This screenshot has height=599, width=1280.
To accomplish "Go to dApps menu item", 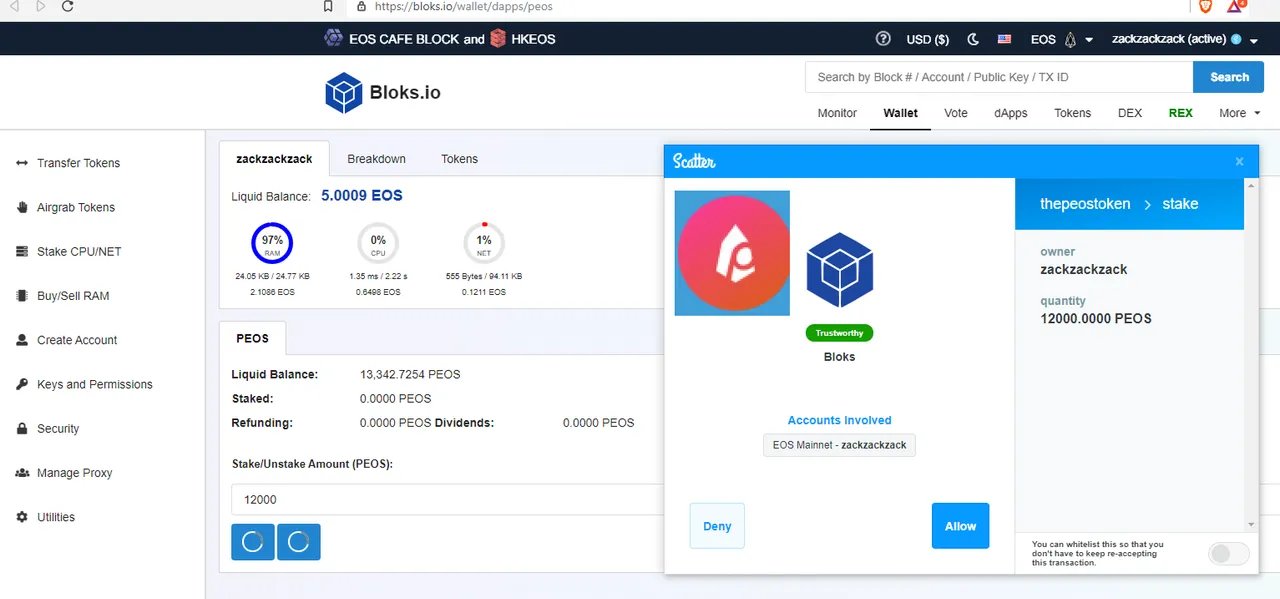I will [x=1011, y=113].
